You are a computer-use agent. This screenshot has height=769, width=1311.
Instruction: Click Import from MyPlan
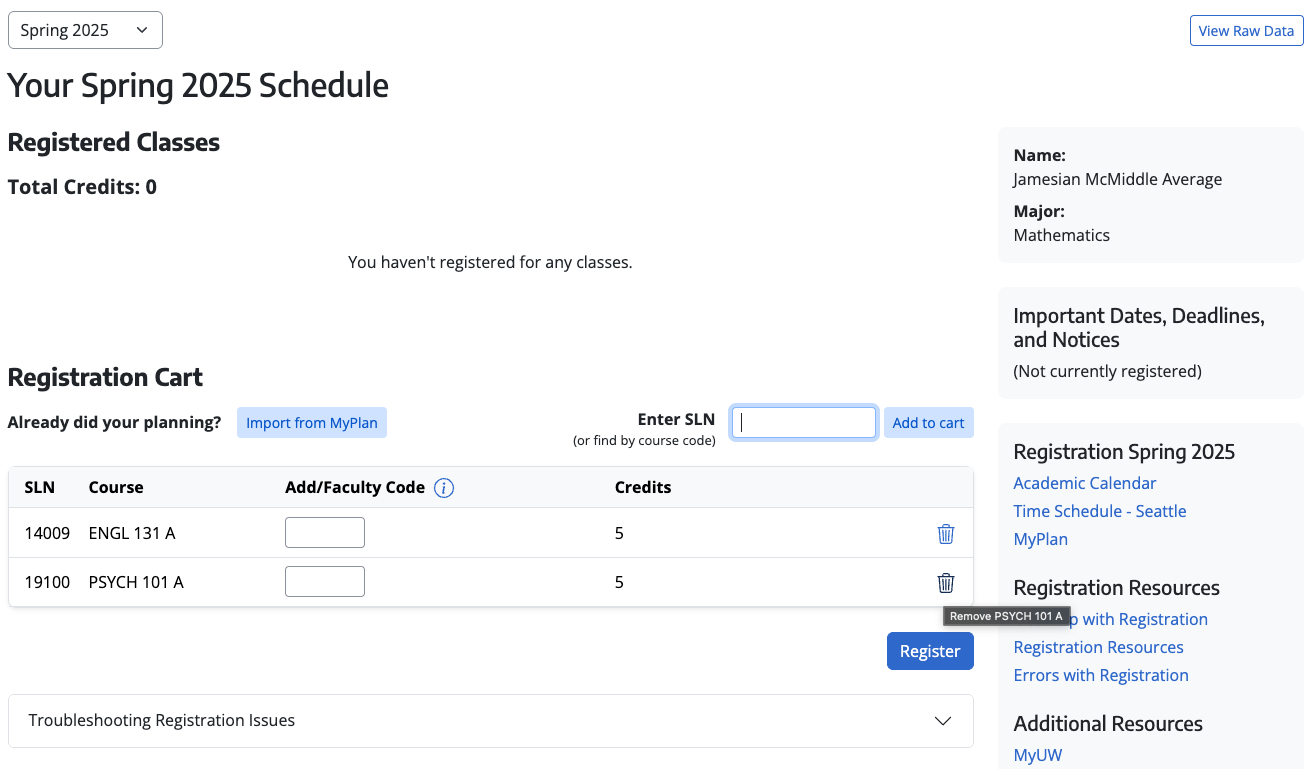pos(311,422)
